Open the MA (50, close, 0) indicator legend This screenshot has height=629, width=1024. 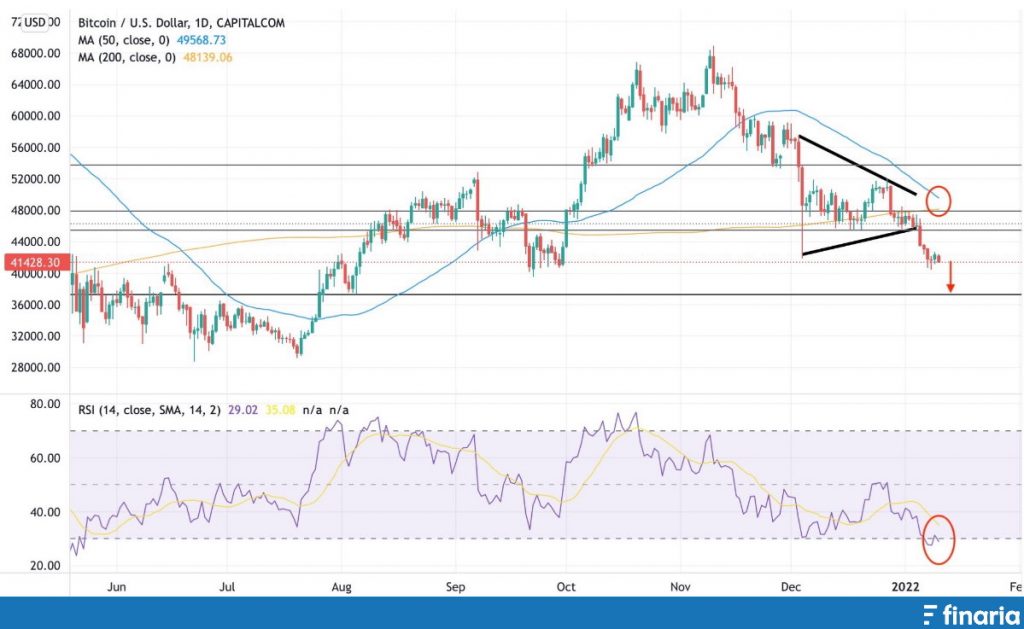123,40
